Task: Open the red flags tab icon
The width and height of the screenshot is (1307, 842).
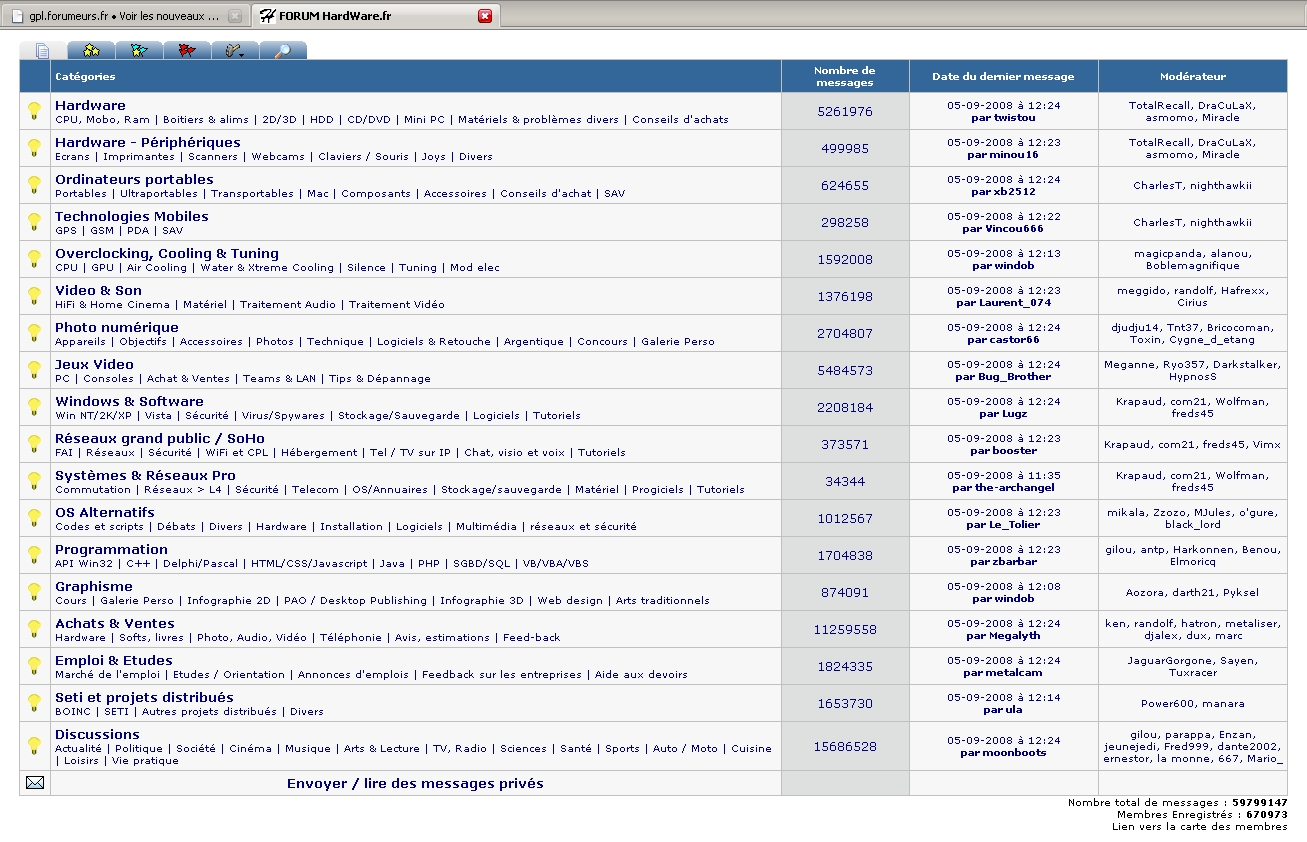Action: [x=187, y=50]
